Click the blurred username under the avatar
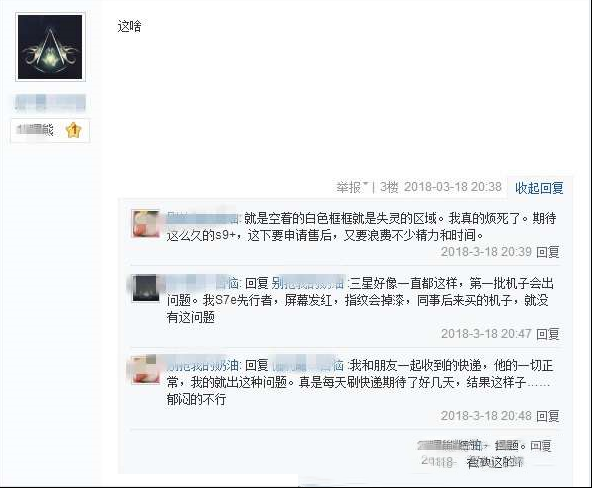This screenshot has width=592, height=488. pos(50,103)
